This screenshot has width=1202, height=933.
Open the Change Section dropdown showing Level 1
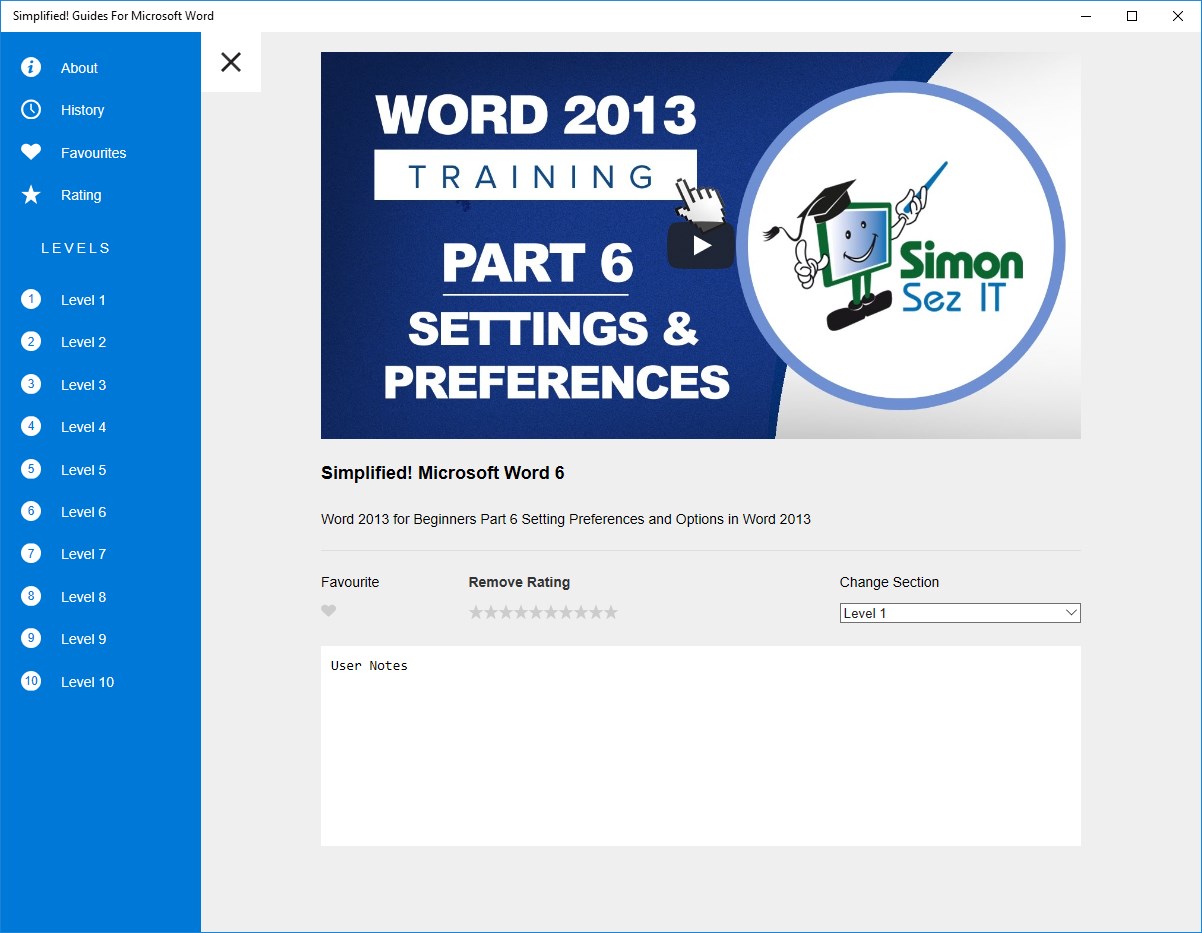(960, 613)
